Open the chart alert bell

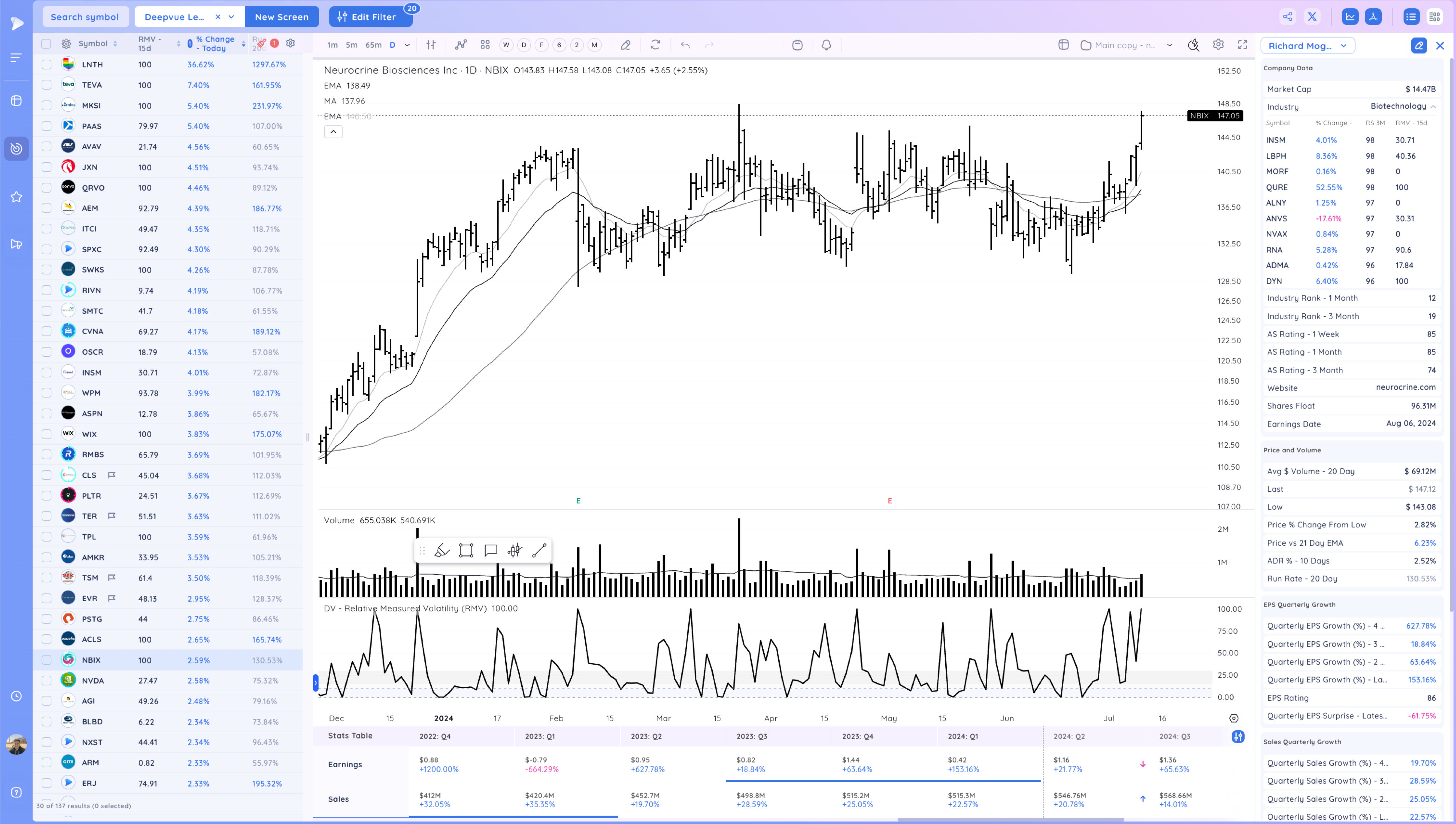(826, 45)
